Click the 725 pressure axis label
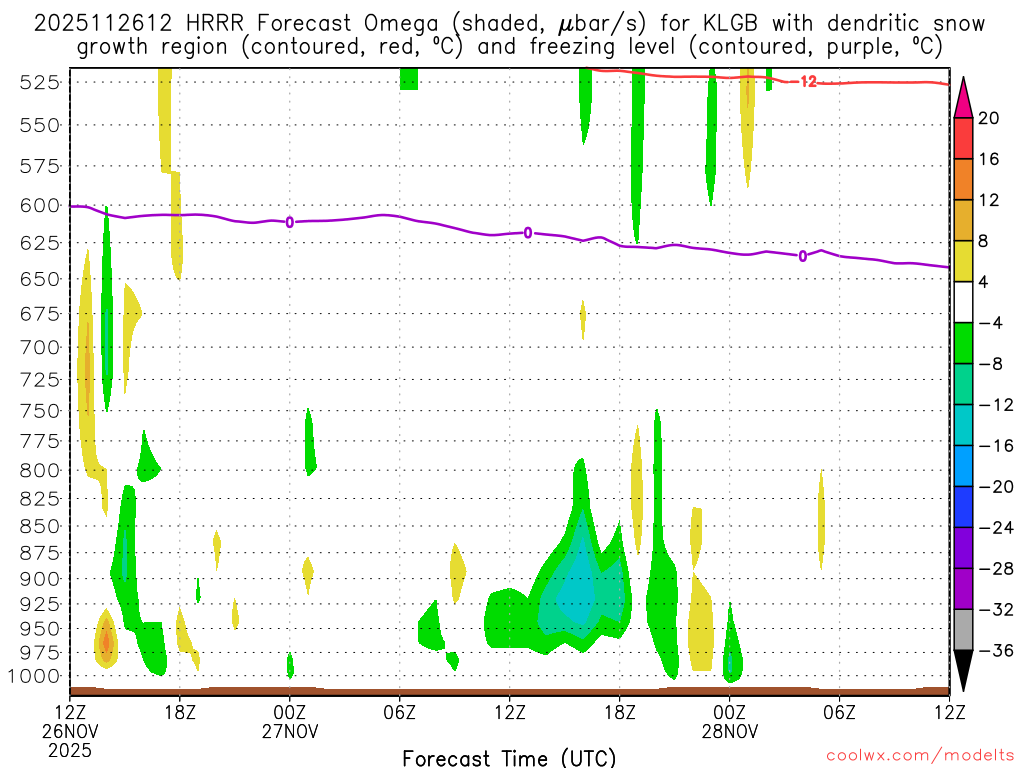1024x768 pixels. pyautogui.click(x=40, y=380)
